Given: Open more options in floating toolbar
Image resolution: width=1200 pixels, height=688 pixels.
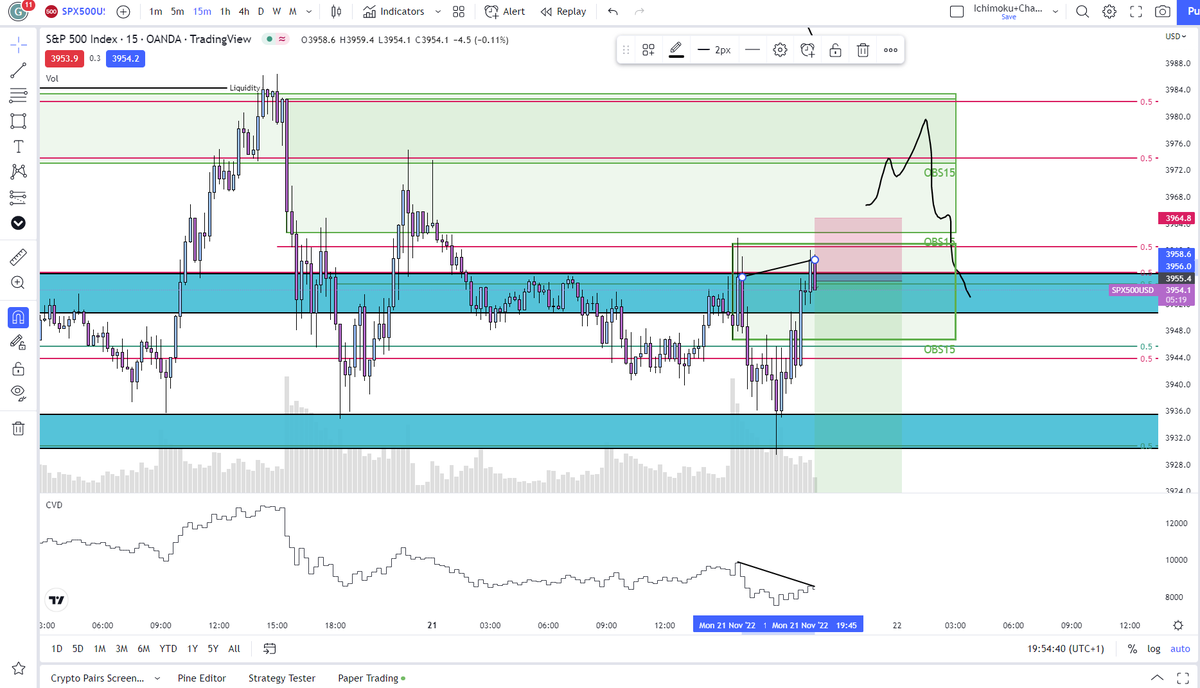Looking at the screenshot, I should click(890, 49).
